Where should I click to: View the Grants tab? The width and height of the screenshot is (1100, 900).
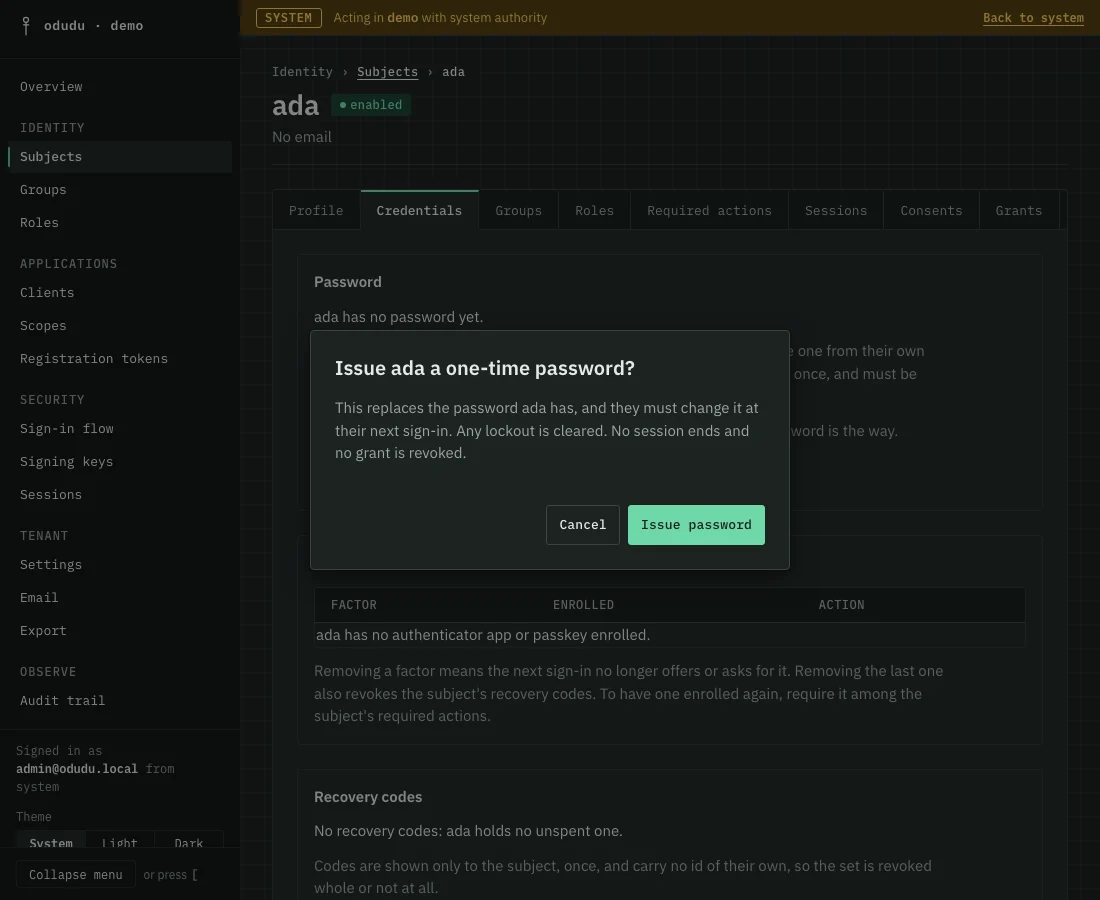coord(1019,210)
